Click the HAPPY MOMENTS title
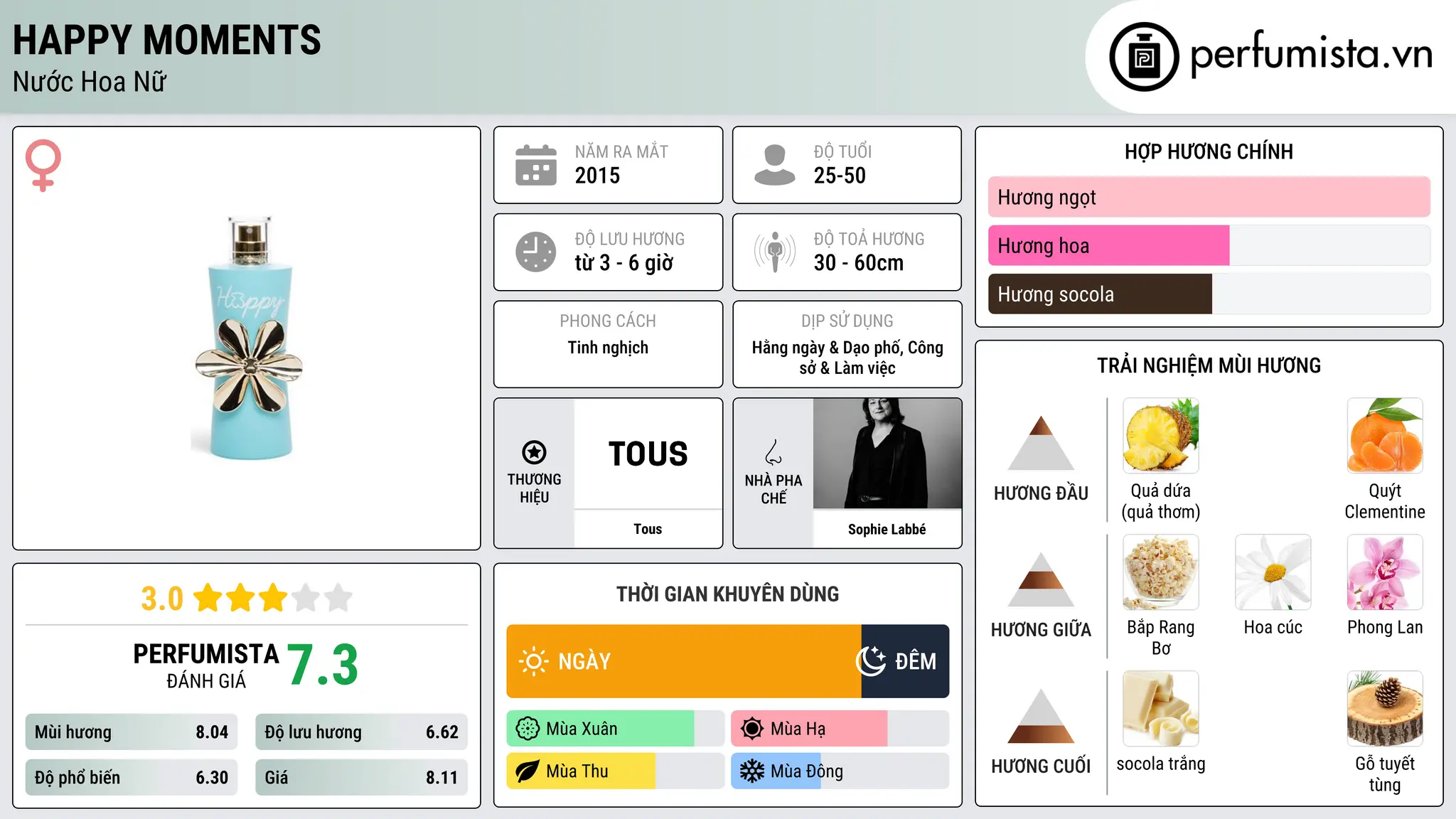This screenshot has width=1456, height=819. (167, 40)
